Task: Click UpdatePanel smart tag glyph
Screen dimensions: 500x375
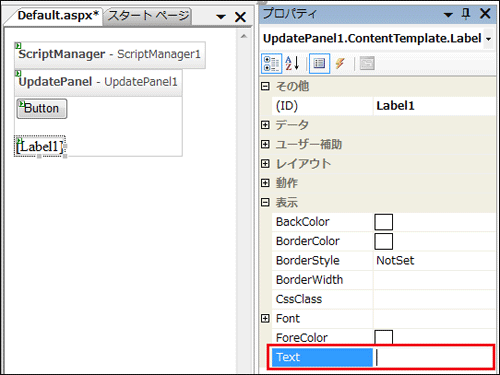Action: [x=18, y=73]
